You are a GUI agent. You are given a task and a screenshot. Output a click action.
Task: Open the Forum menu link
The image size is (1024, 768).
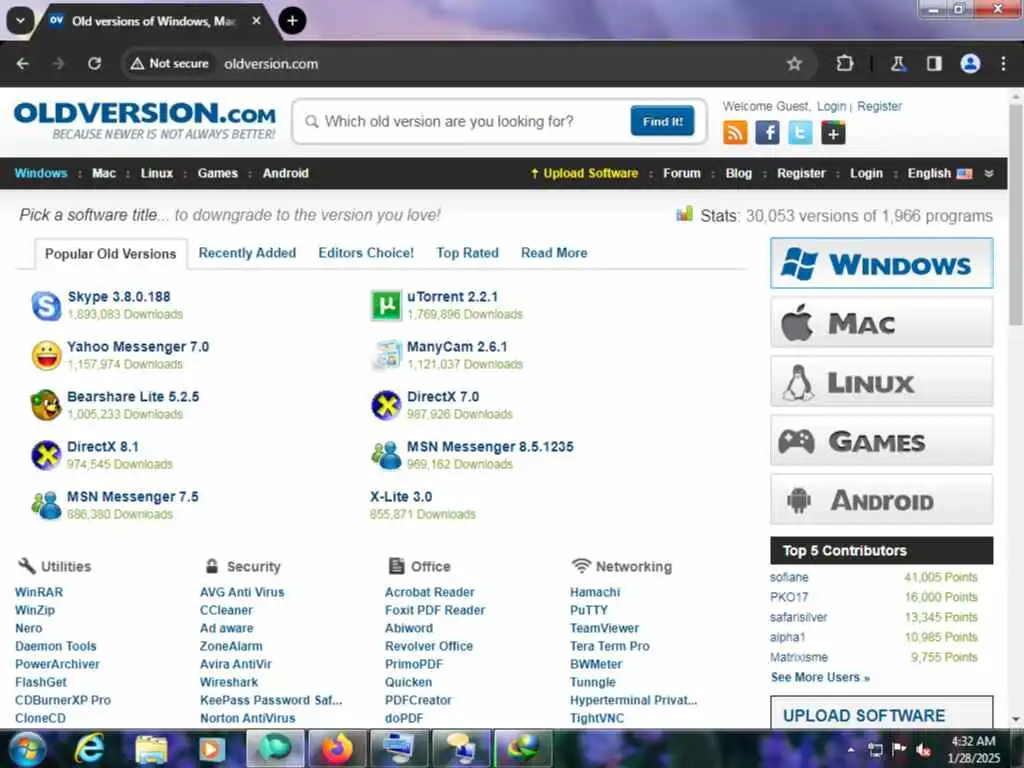pos(682,174)
